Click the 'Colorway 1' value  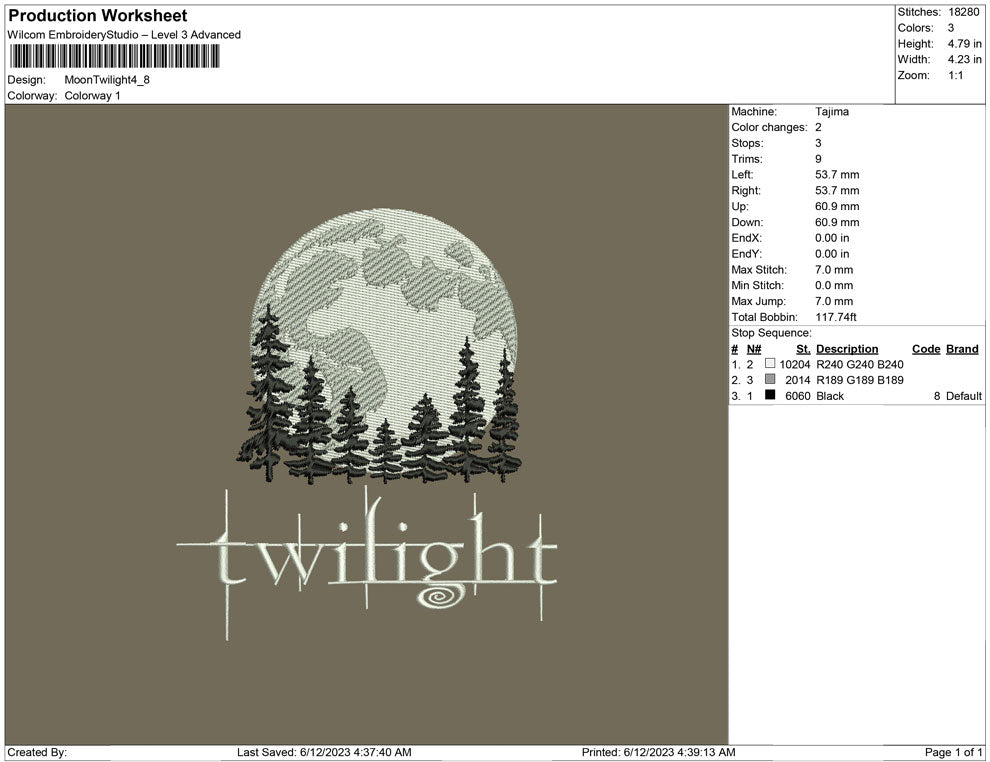coord(92,95)
